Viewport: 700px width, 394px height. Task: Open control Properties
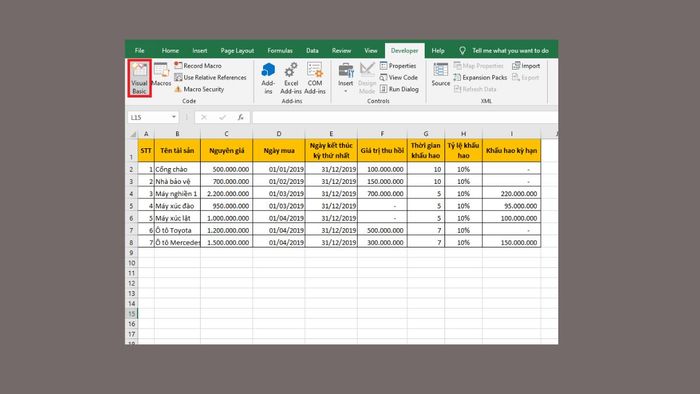[398, 66]
